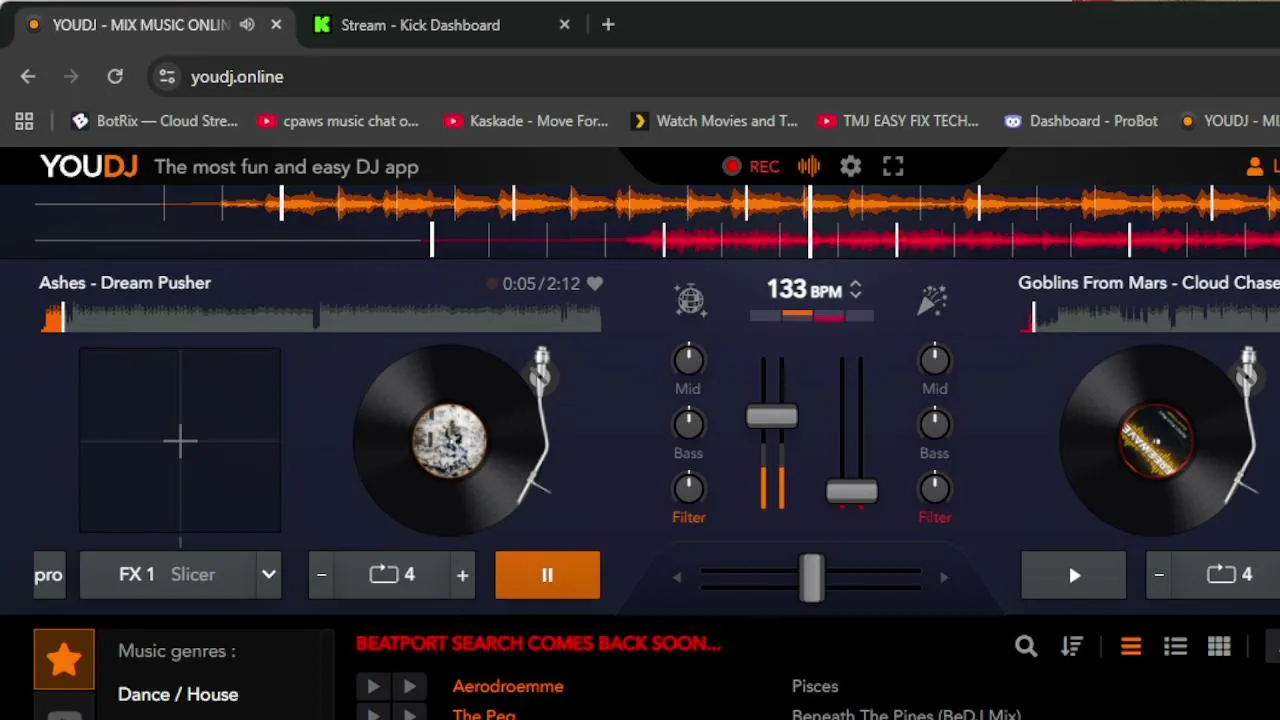Image resolution: width=1280 pixels, height=720 pixels.
Task: Toggle the left deck 4-beat loop
Action: [x=392, y=575]
